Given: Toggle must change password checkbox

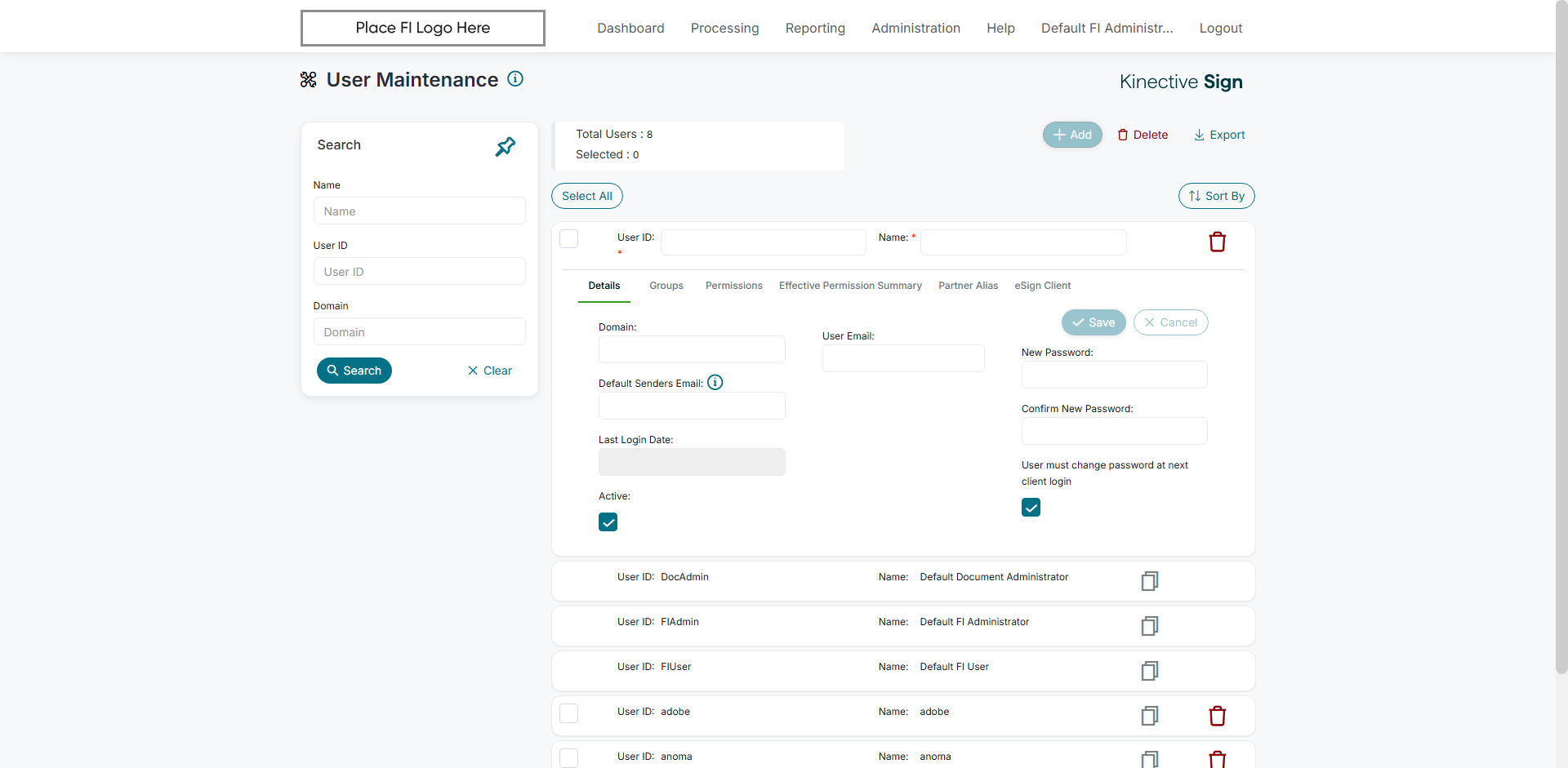Looking at the screenshot, I should [1031, 508].
